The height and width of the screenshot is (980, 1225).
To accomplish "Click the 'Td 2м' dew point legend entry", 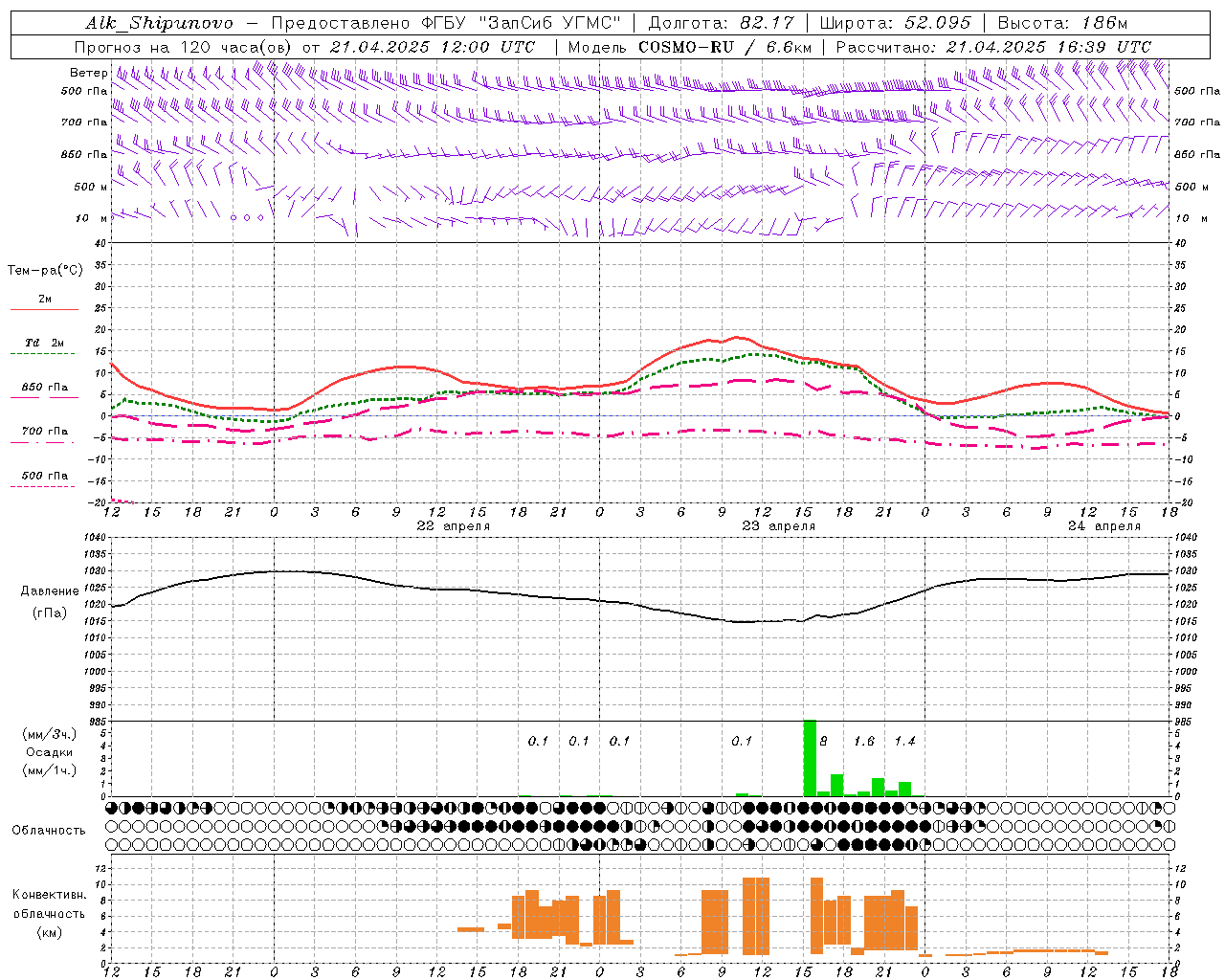I will [x=44, y=343].
